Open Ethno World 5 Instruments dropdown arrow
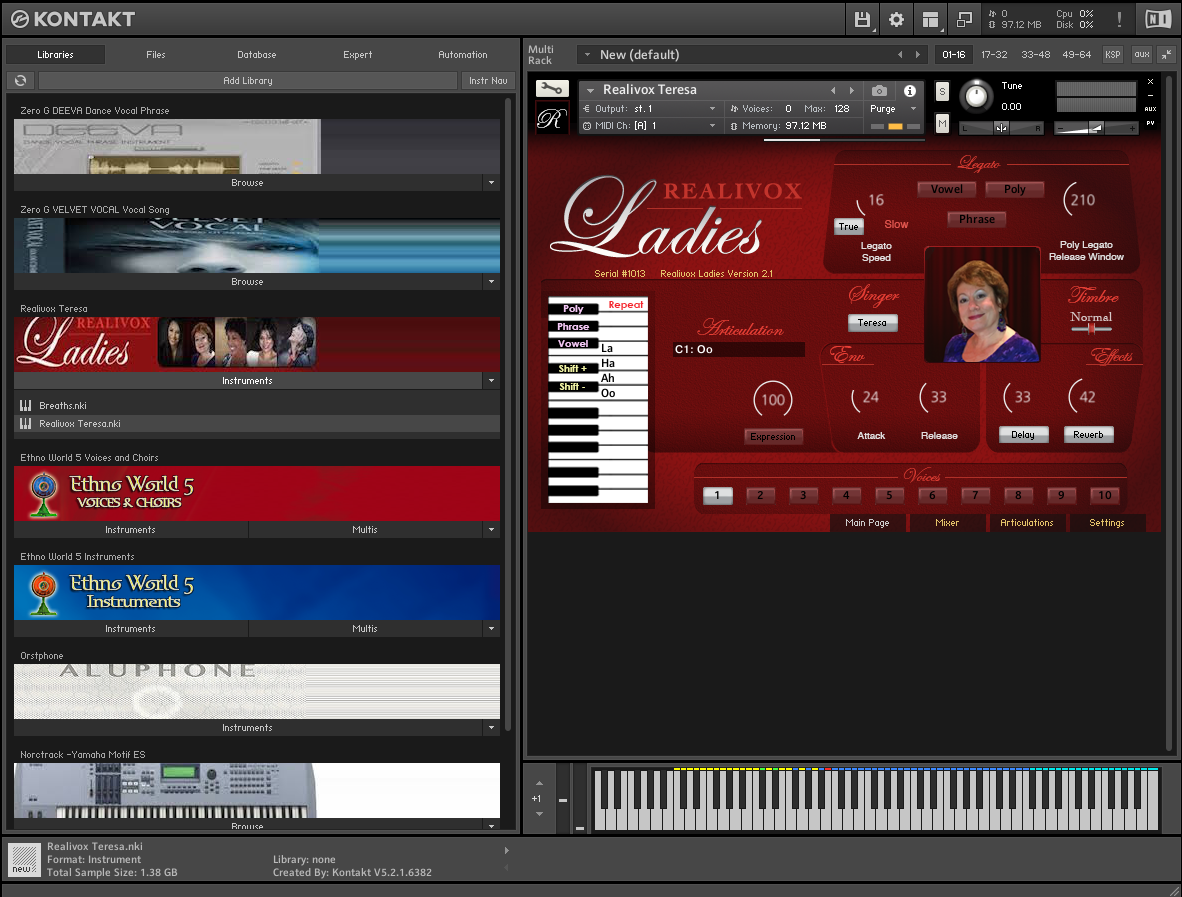Viewport: 1182px width, 897px height. pos(491,629)
